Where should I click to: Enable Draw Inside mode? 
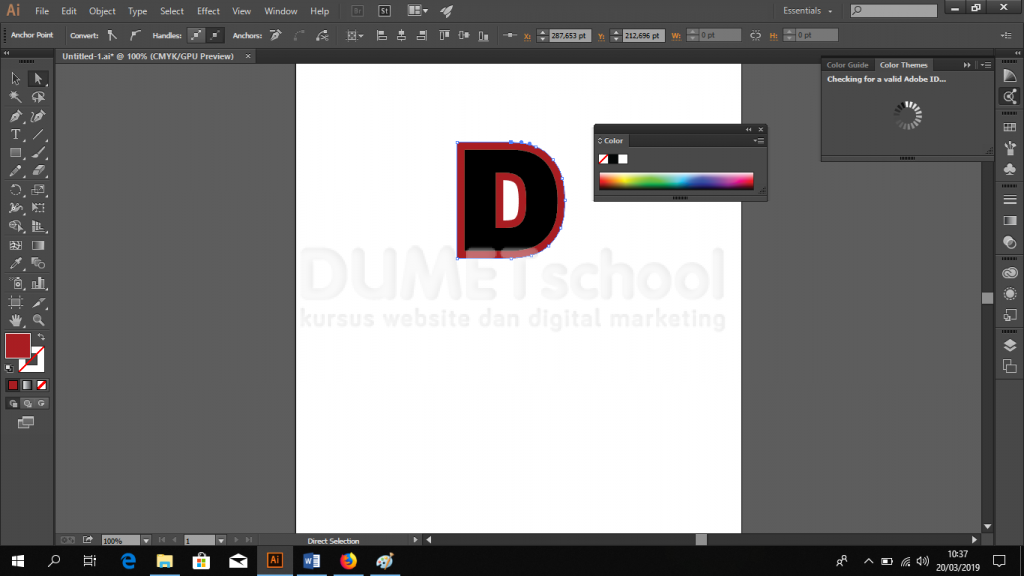(42, 404)
